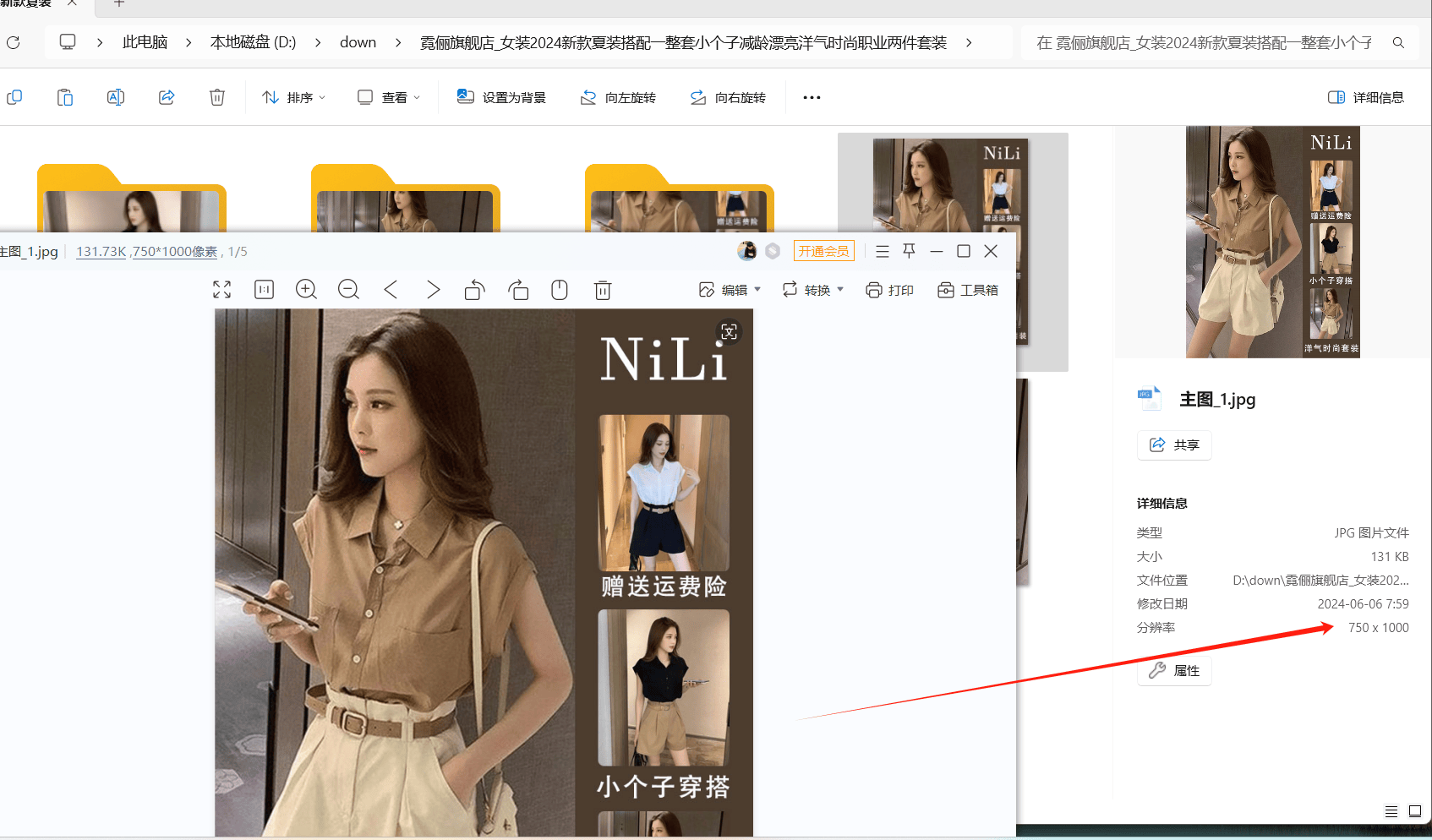
Task: Delete image using viewer trash icon
Action: point(603,290)
